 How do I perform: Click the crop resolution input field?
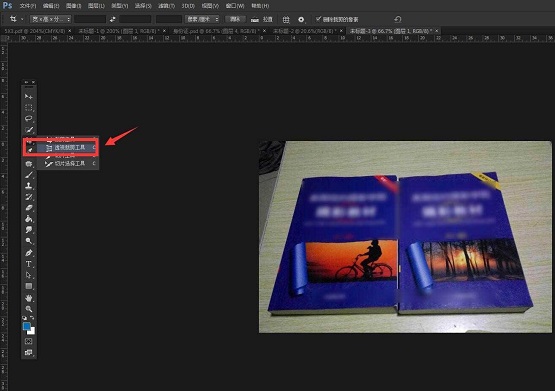pos(168,19)
